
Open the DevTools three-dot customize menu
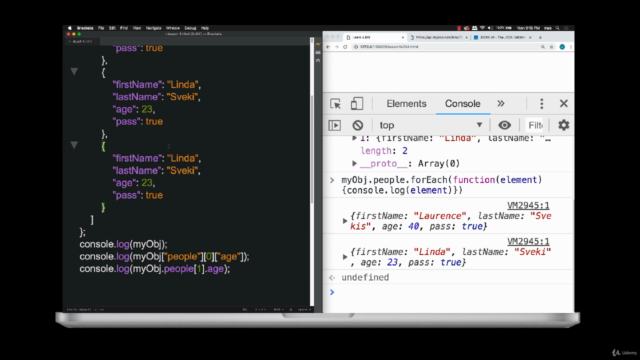542,104
